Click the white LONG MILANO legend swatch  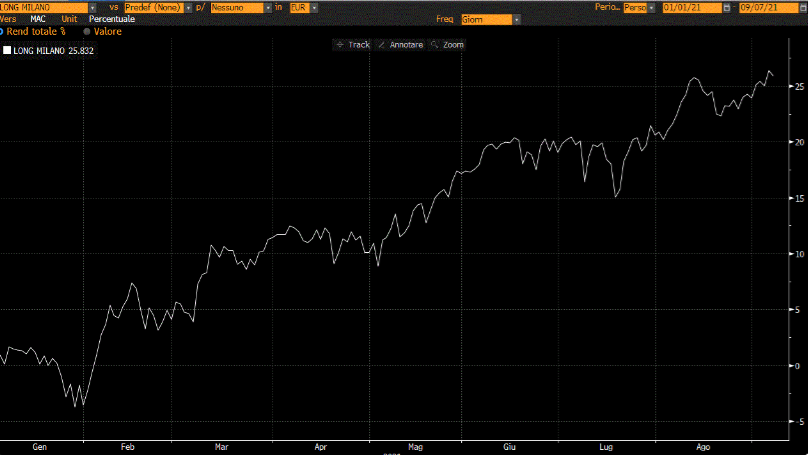(x=8, y=50)
